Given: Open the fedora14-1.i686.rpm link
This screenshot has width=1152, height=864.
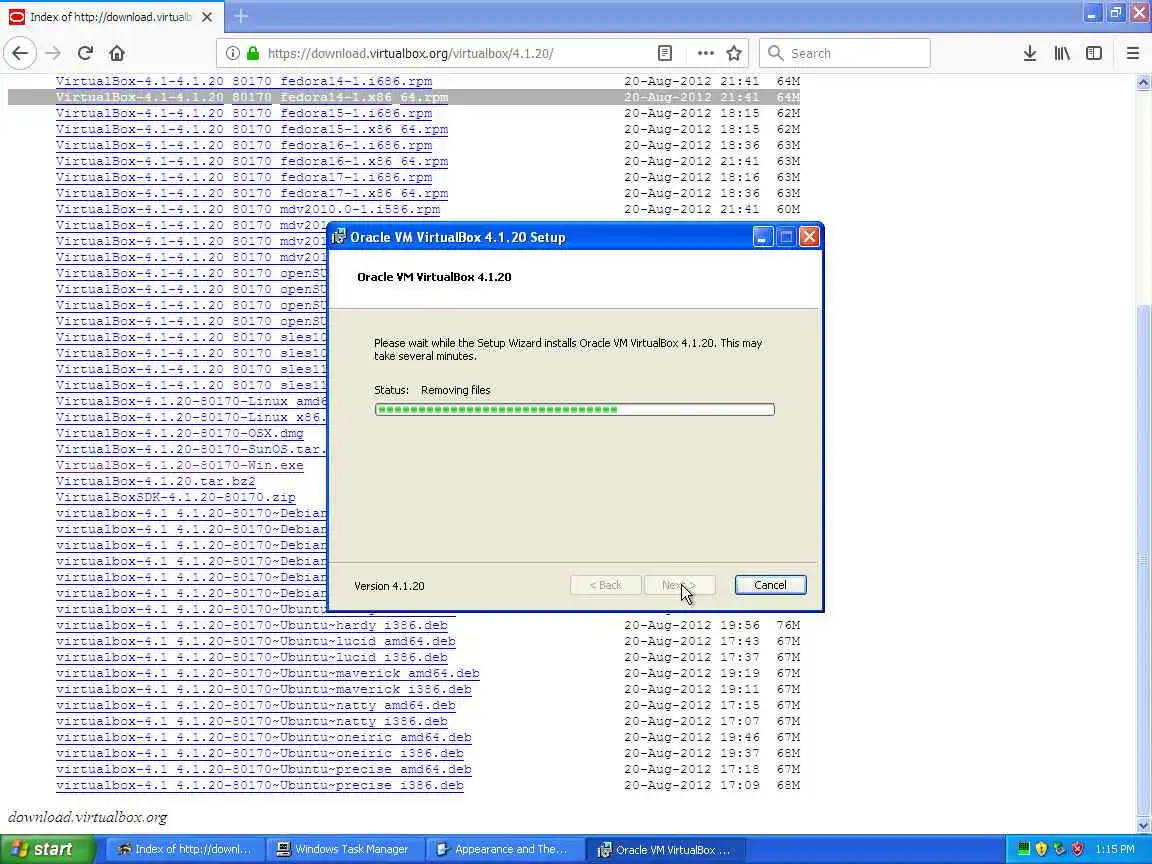Looking at the screenshot, I should click(244, 81).
